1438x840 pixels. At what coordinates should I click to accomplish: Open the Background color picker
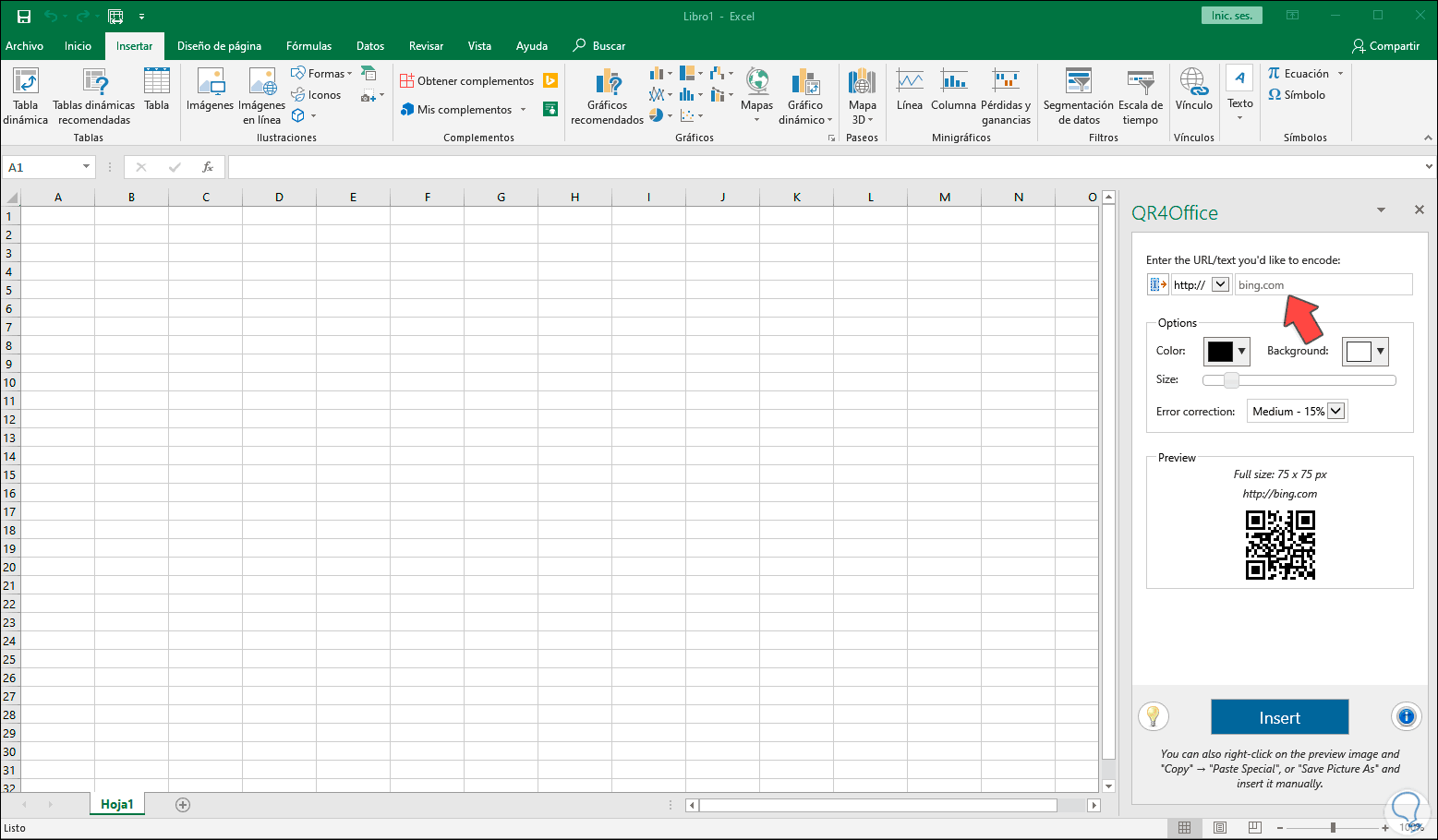[1365, 351]
